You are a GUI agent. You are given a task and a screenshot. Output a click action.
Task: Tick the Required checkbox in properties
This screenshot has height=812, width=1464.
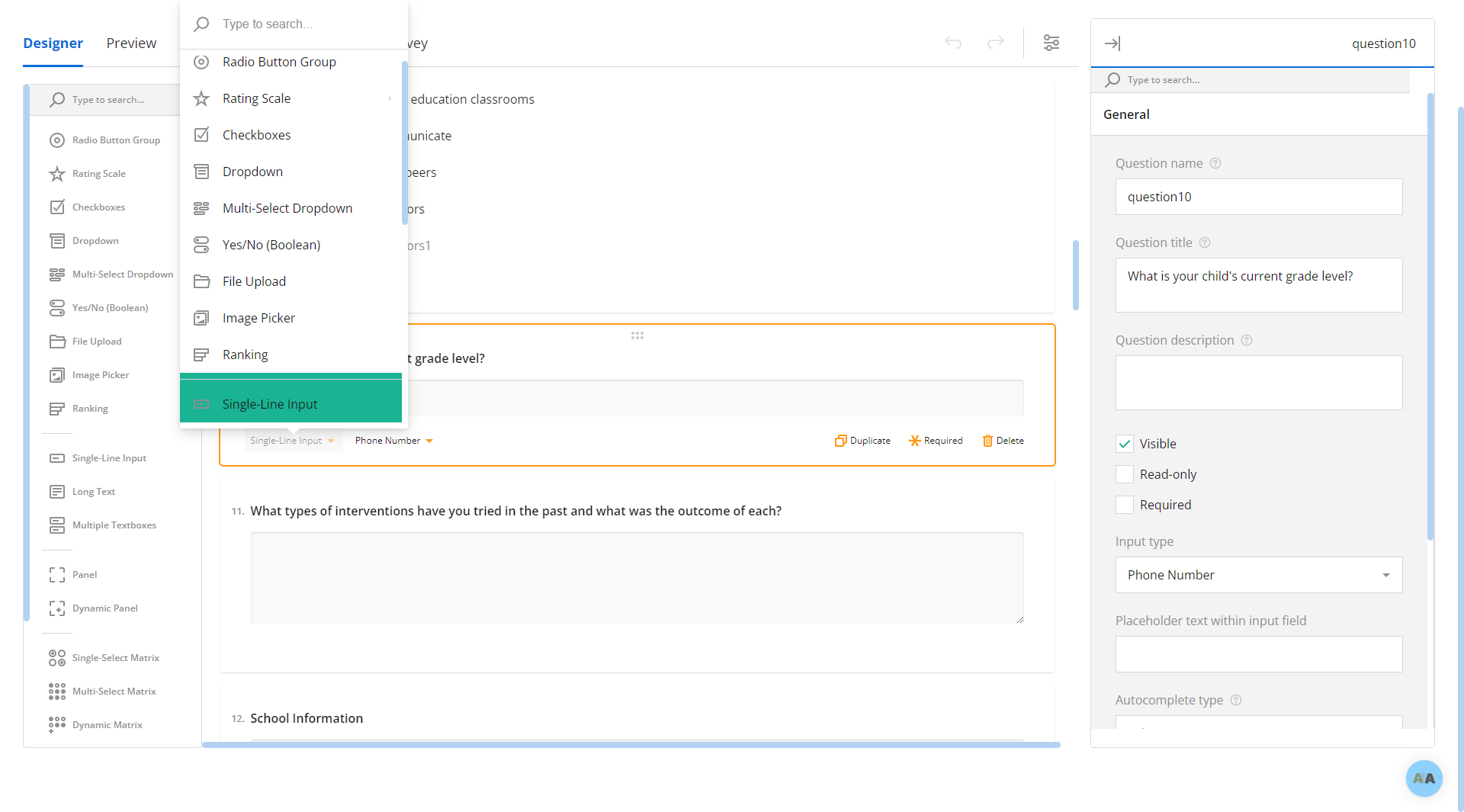click(x=1125, y=505)
